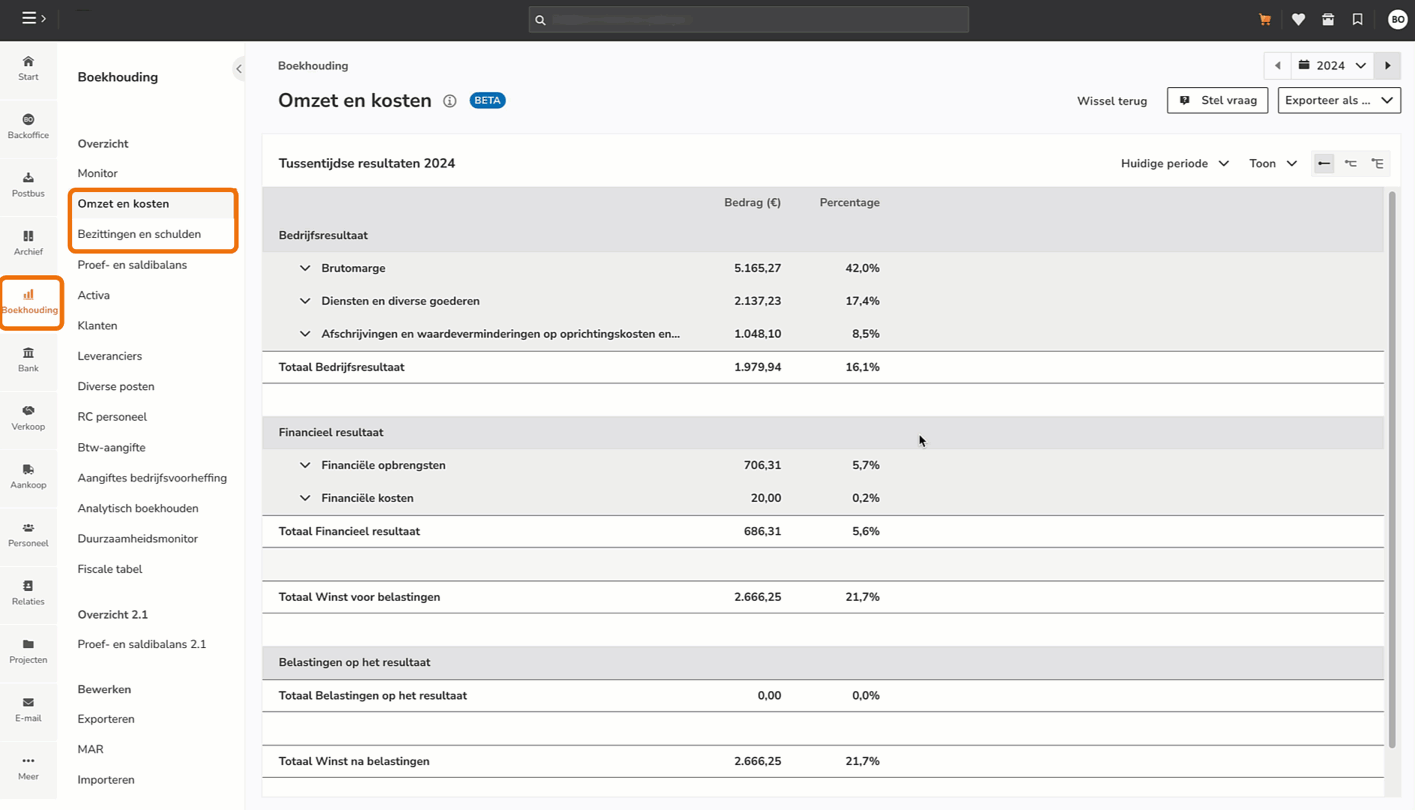This screenshot has width=1415, height=810.
Task: Expand the Brutomarge row
Action: coord(305,268)
